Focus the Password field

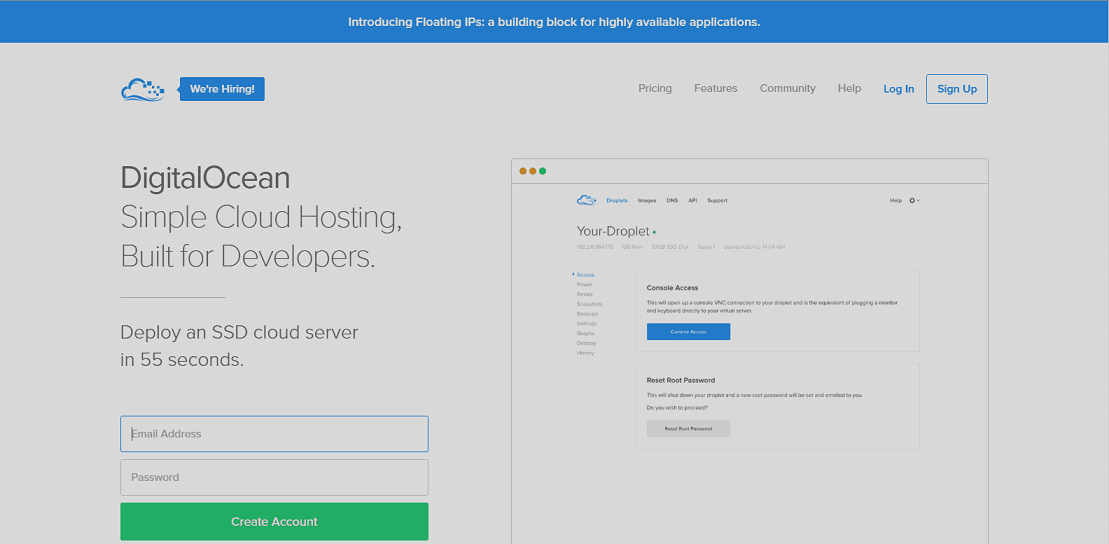pos(274,478)
